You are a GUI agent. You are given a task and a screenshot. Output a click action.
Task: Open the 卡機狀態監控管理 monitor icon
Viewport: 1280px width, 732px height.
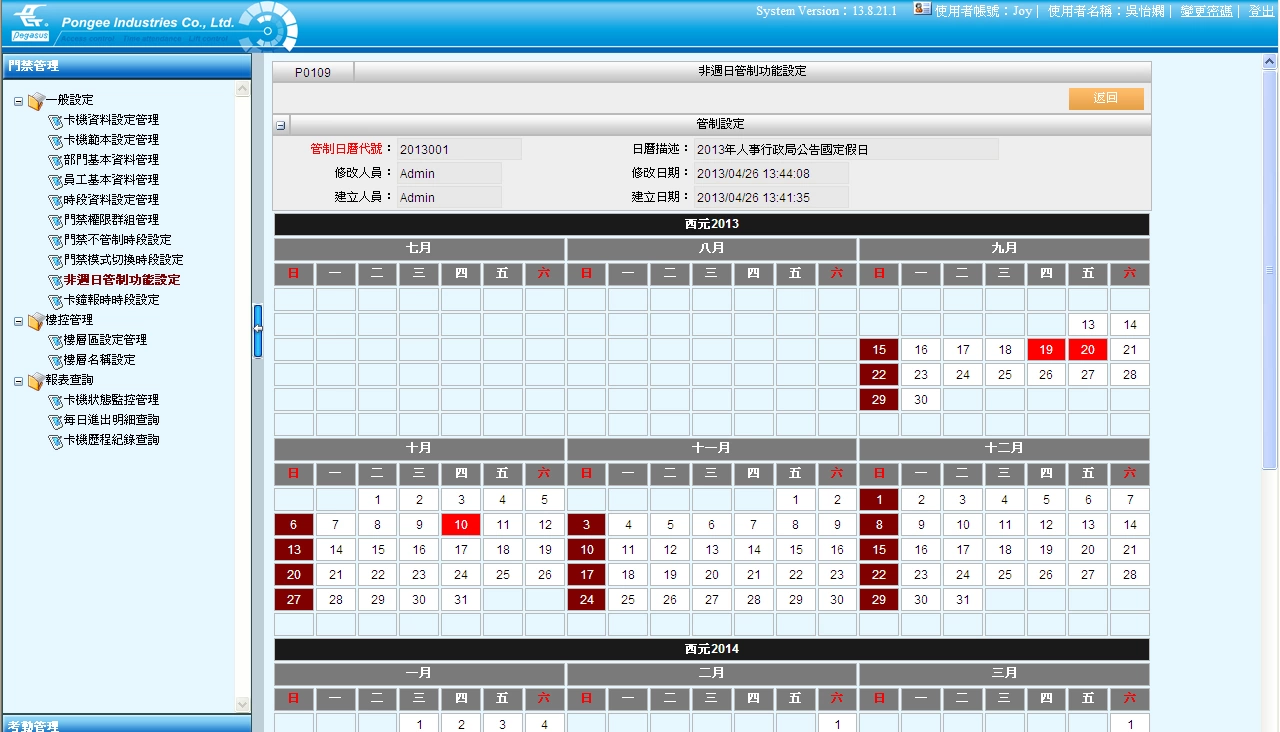click(x=57, y=399)
